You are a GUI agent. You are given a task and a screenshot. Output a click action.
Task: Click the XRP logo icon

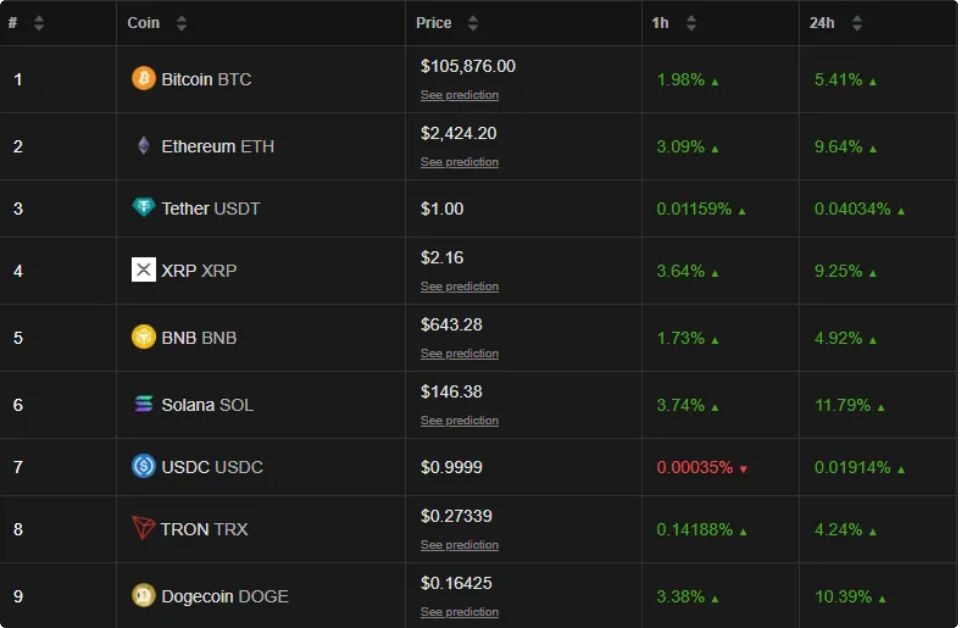point(144,271)
